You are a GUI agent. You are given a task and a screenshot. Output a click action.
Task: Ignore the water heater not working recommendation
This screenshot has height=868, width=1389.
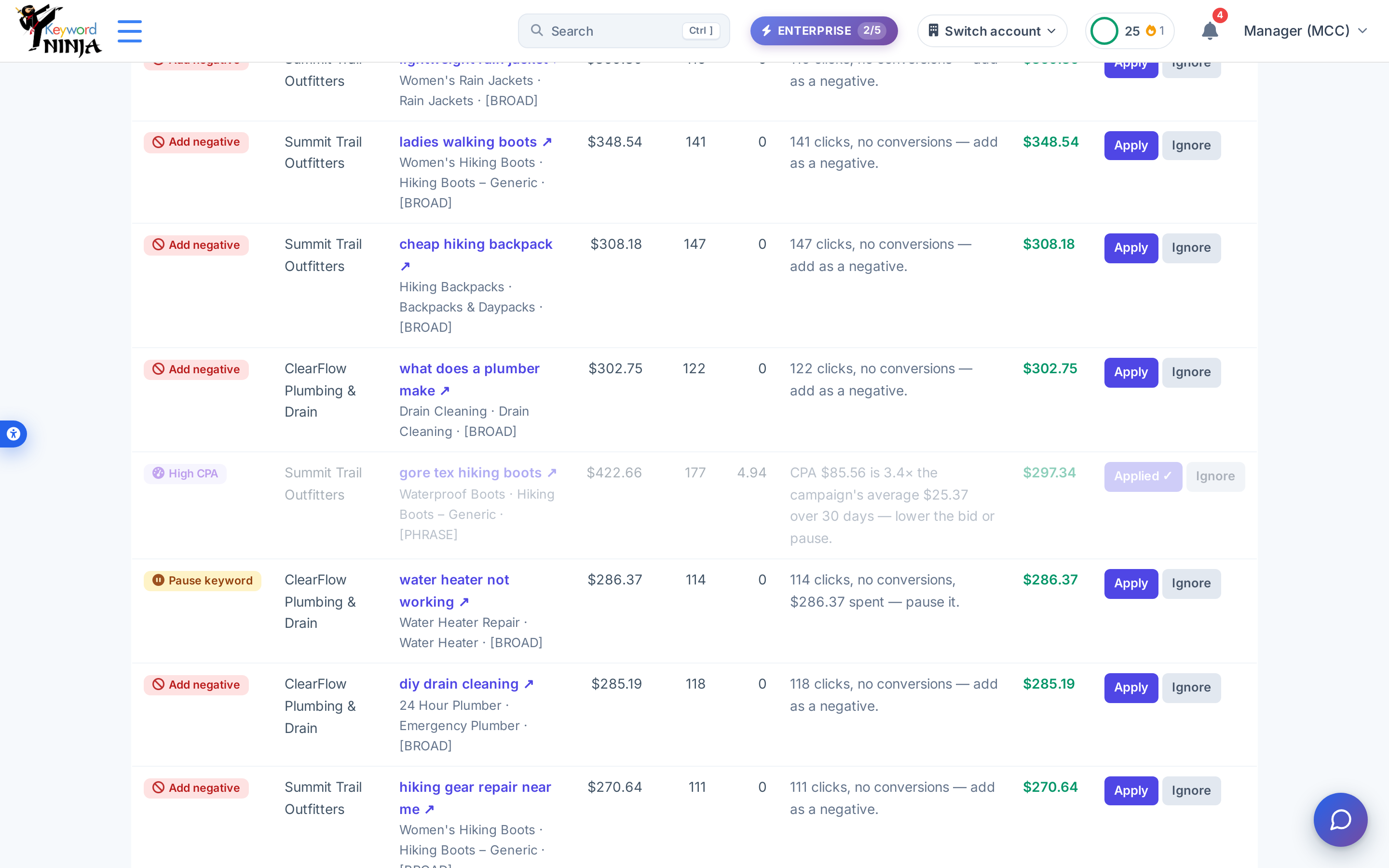[1191, 584]
